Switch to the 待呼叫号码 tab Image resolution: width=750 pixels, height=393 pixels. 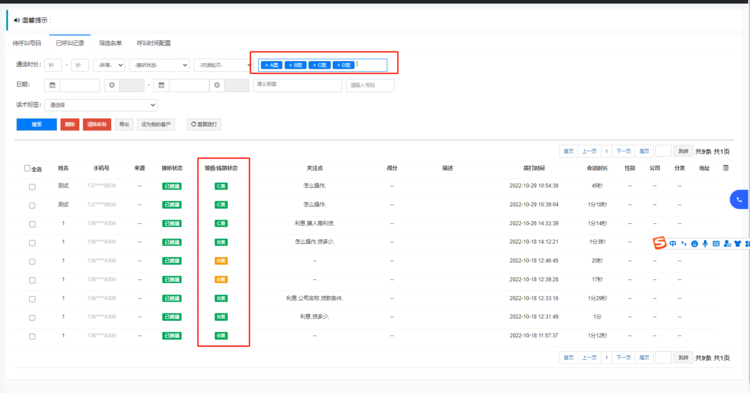[27, 43]
